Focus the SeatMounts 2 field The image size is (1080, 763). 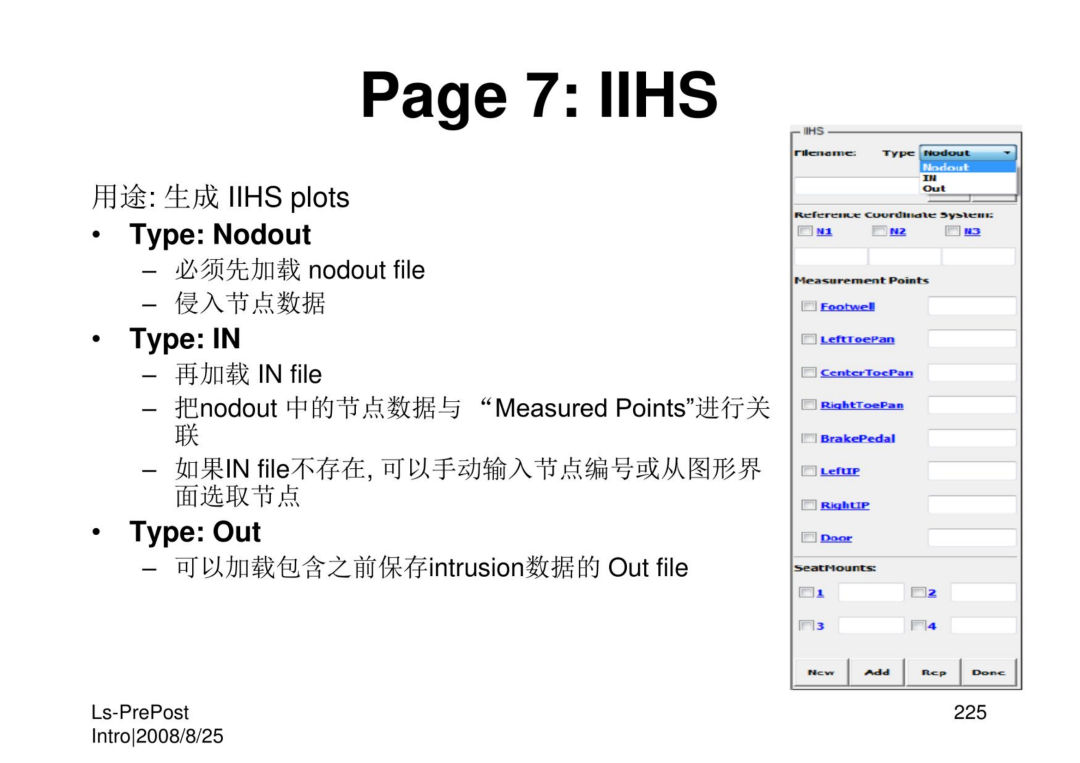(x=984, y=592)
